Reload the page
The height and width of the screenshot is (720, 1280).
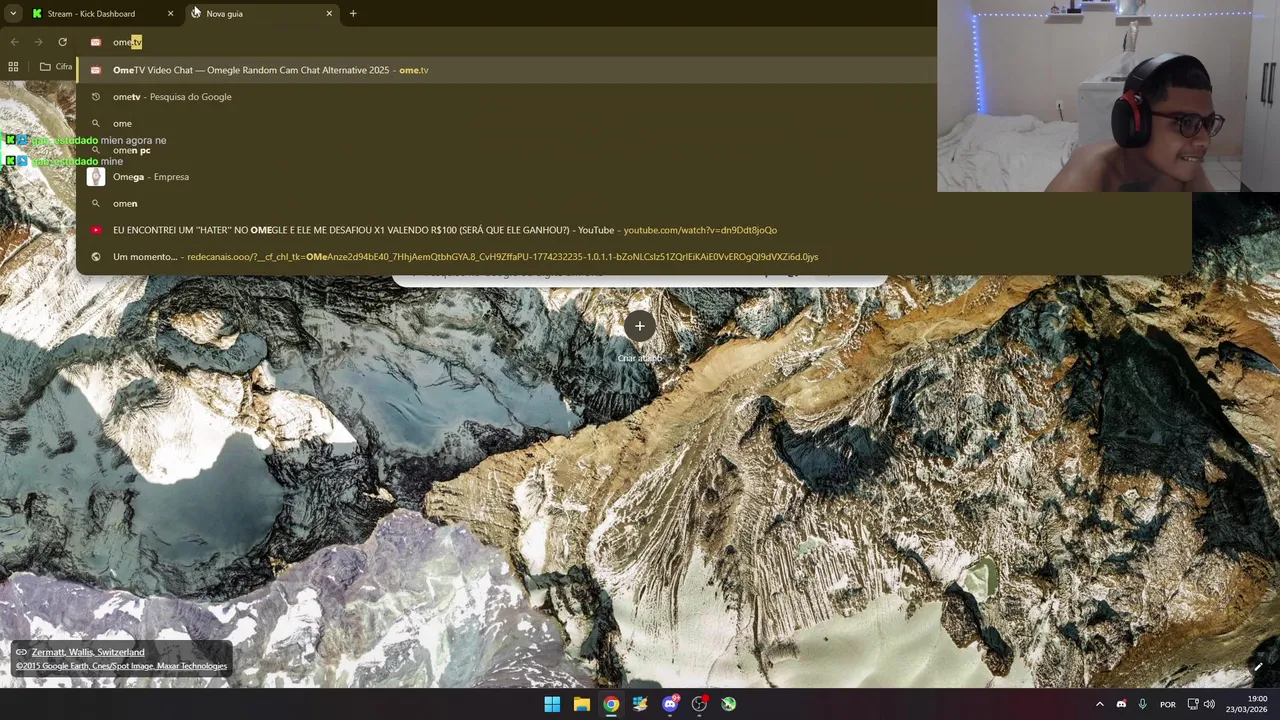62,42
